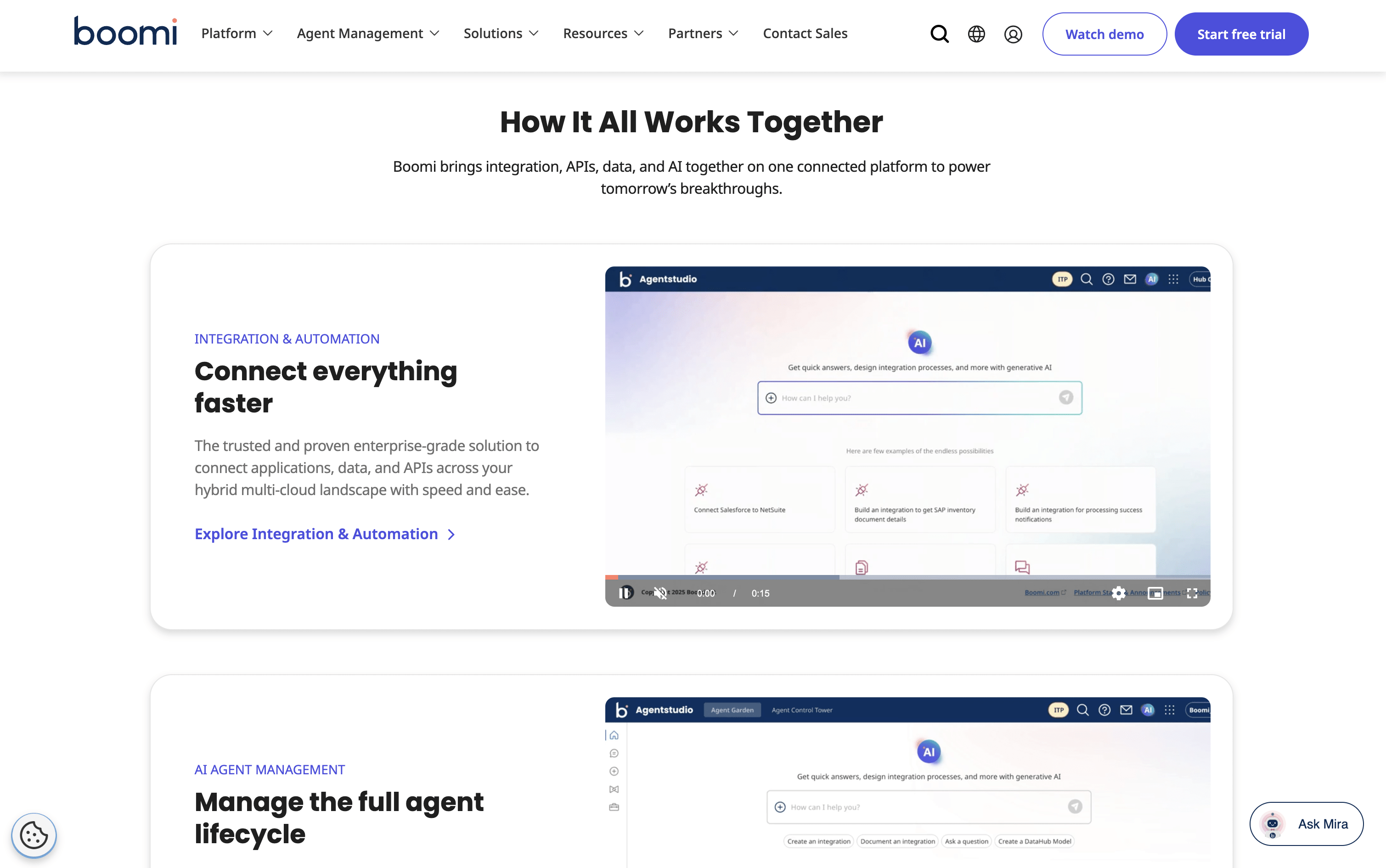Click 'Create an integration' chip in bottom video

point(819,841)
